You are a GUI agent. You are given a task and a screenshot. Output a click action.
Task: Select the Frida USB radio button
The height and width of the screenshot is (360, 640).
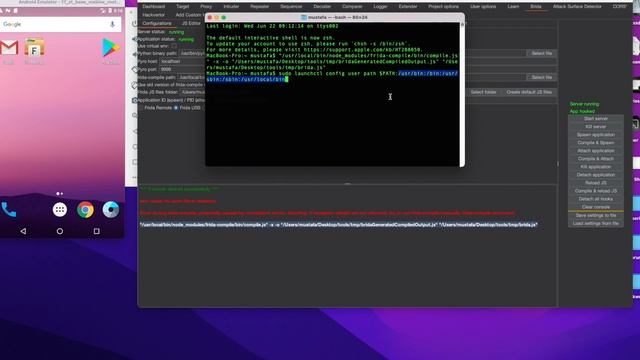coord(176,108)
